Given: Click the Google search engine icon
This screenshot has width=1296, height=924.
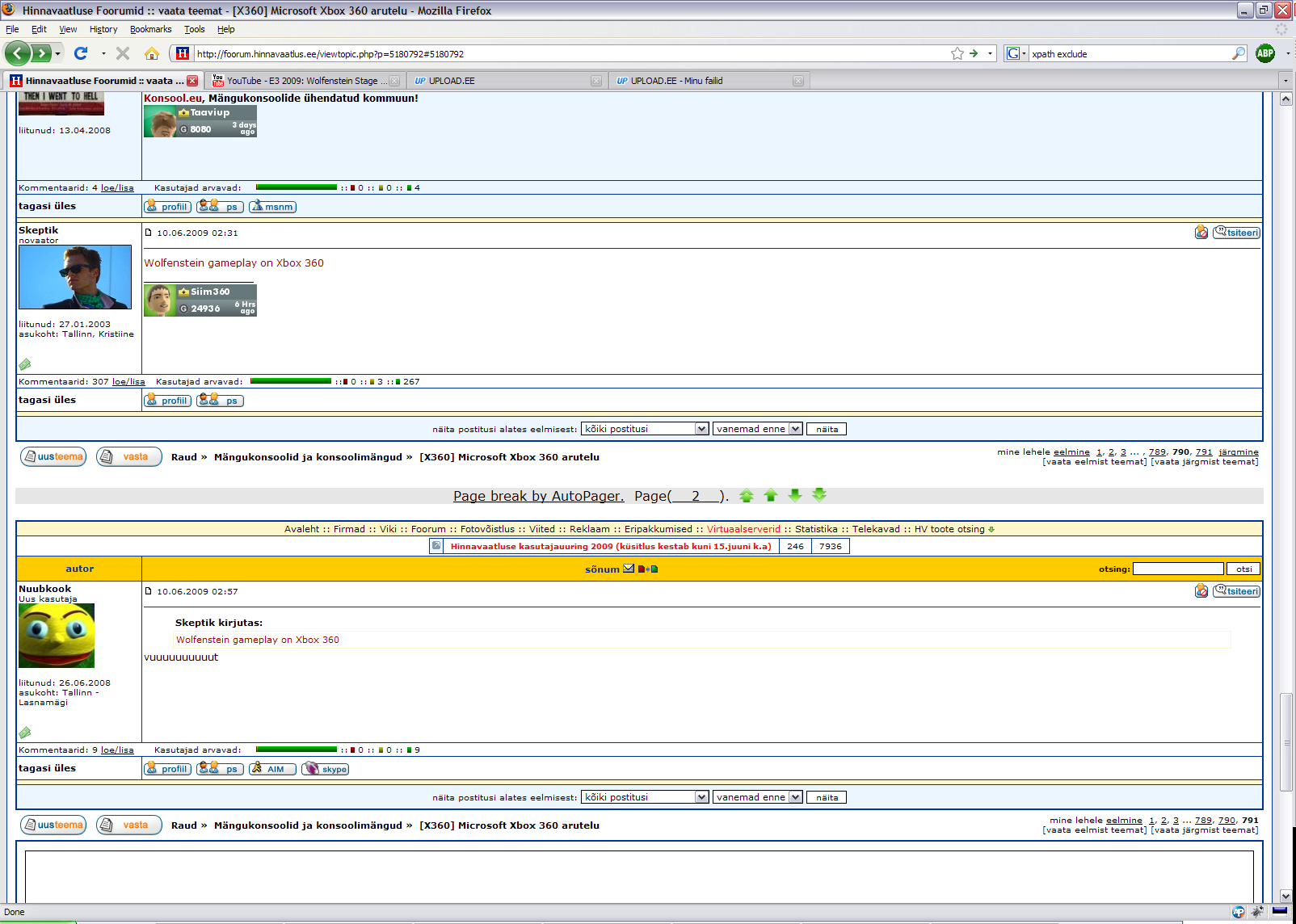Looking at the screenshot, I should [x=1013, y=53].
